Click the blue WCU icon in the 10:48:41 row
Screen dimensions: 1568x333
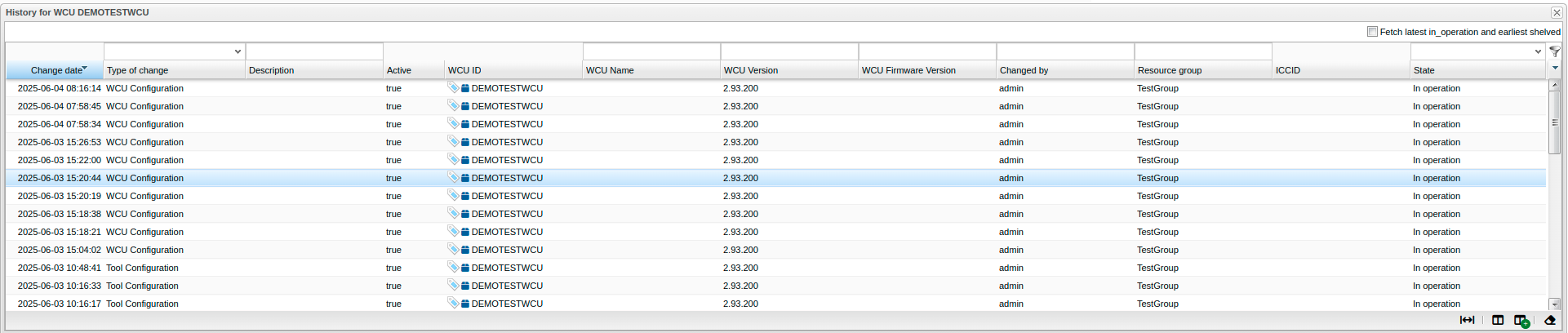pos(464,269)
